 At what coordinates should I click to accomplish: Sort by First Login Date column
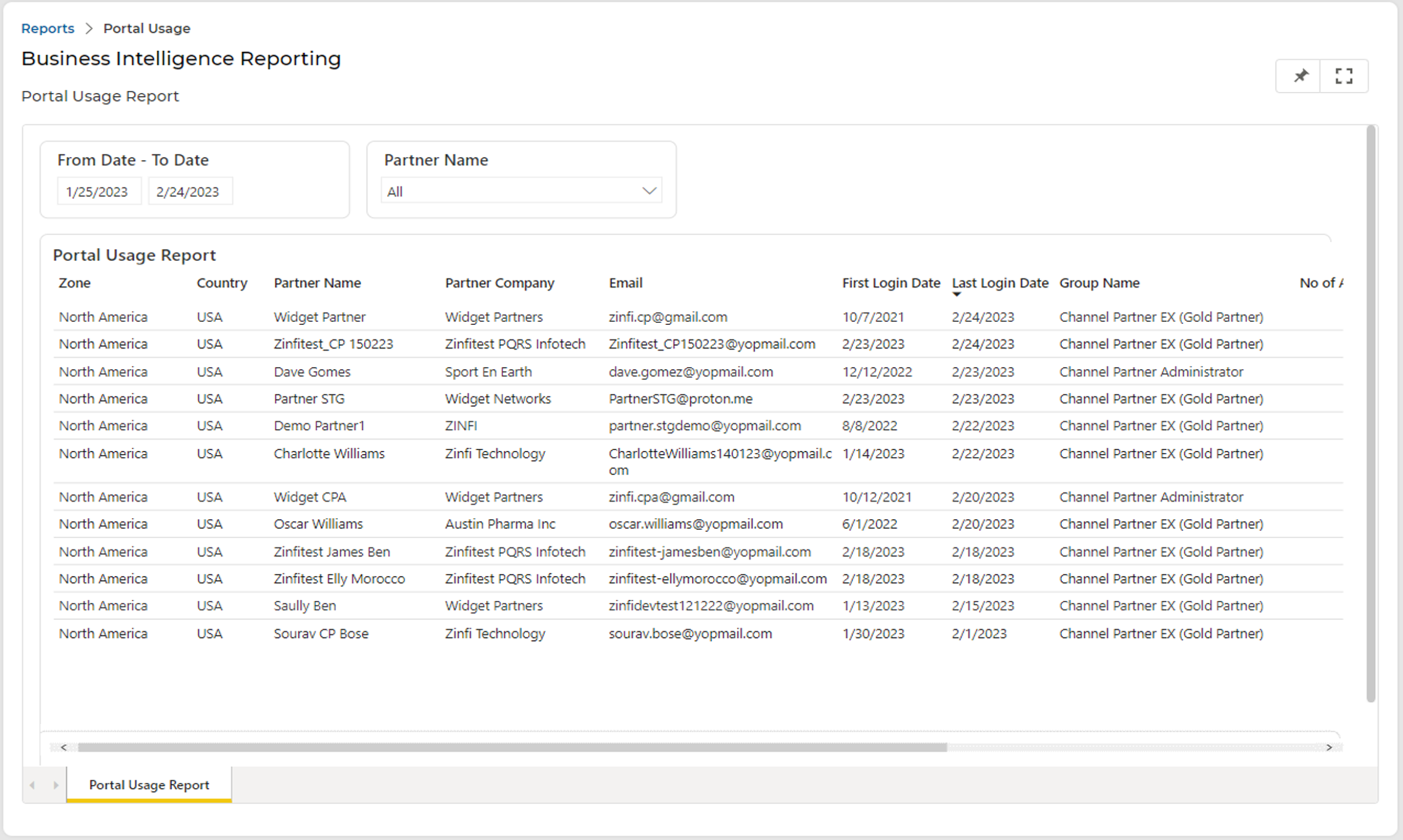click(x=891, y=283)
